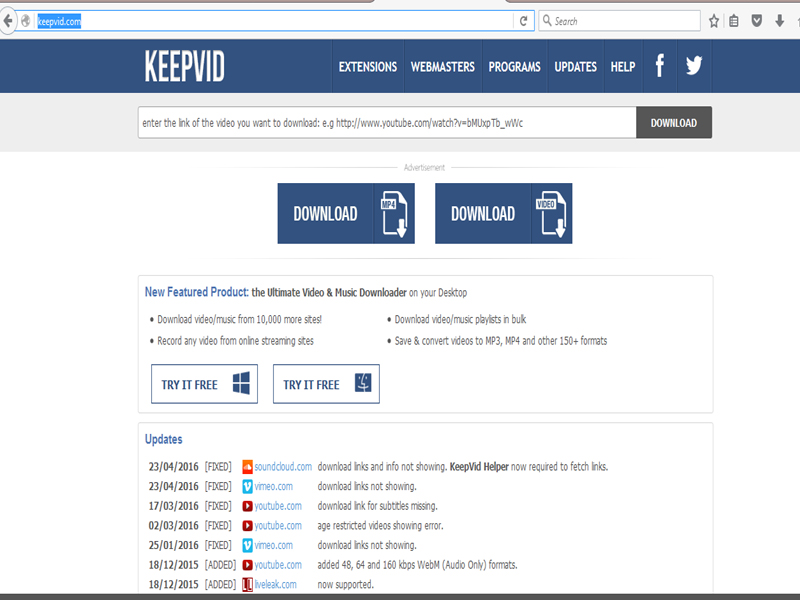Click the SoundCloud icon in updates
This screenshot has height=600, width=800.
pos(247,466)
